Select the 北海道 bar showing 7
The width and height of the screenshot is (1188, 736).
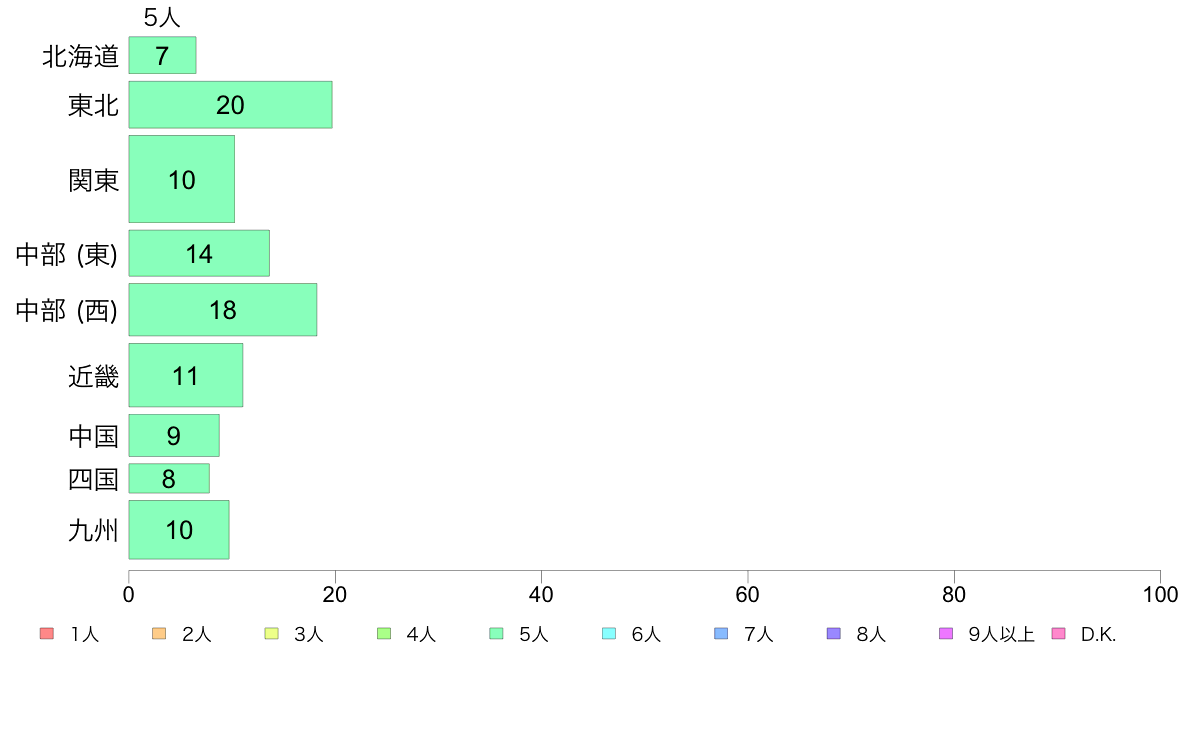coord(162,55)
